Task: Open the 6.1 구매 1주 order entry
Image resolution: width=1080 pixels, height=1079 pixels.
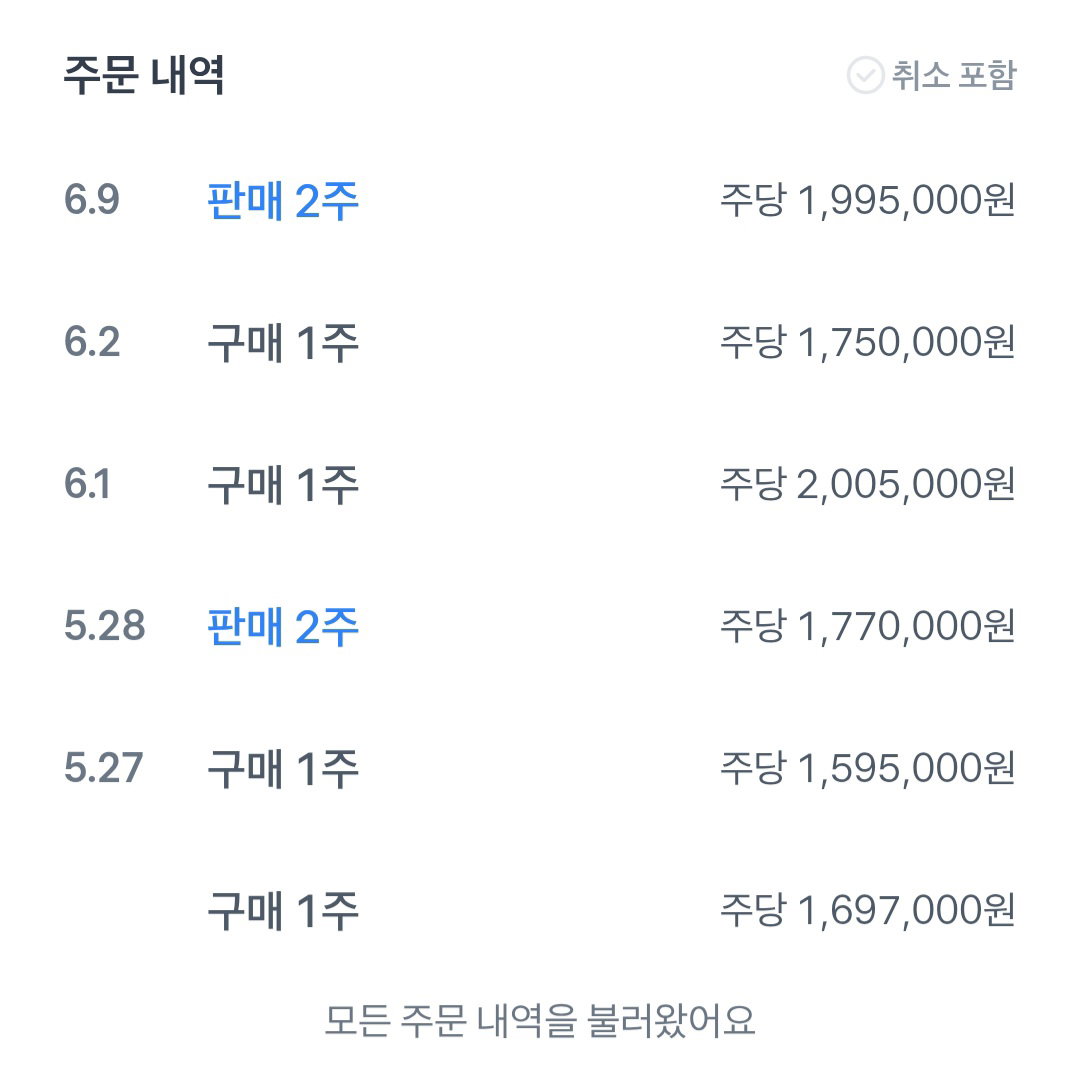Action: pos(540,484)
